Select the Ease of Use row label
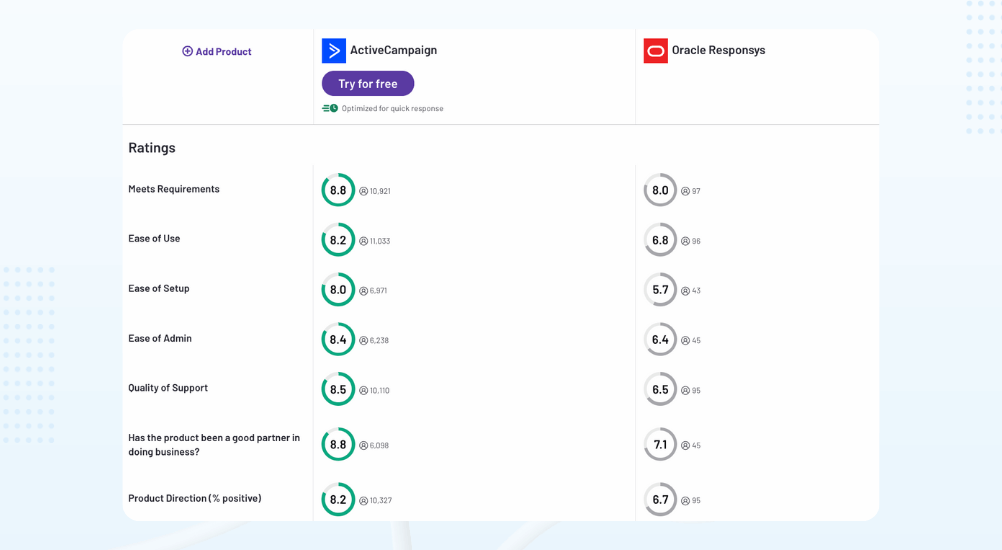Image resolution: width=1002 pixels, height=550 pixels. [x=154, y=238]
